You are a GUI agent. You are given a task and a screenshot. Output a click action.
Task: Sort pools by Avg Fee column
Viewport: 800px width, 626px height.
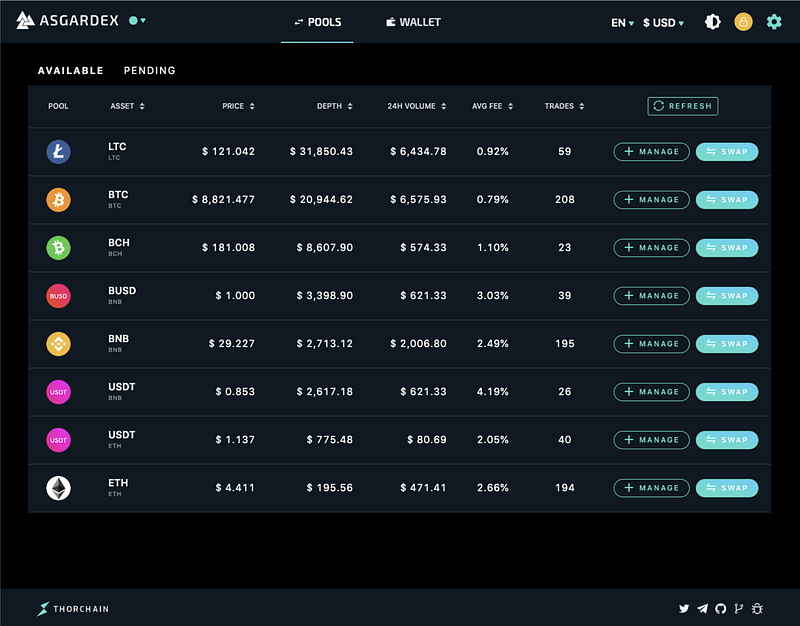(492, 106)
